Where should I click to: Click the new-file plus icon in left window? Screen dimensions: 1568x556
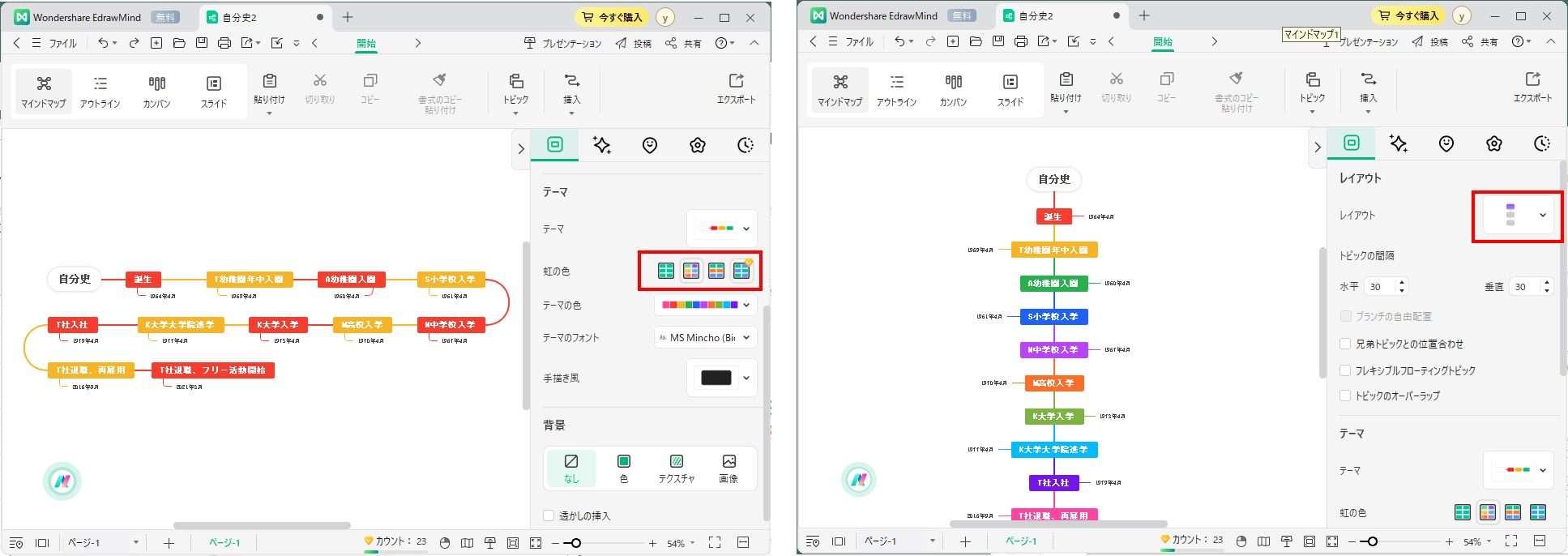coord(156,43)
